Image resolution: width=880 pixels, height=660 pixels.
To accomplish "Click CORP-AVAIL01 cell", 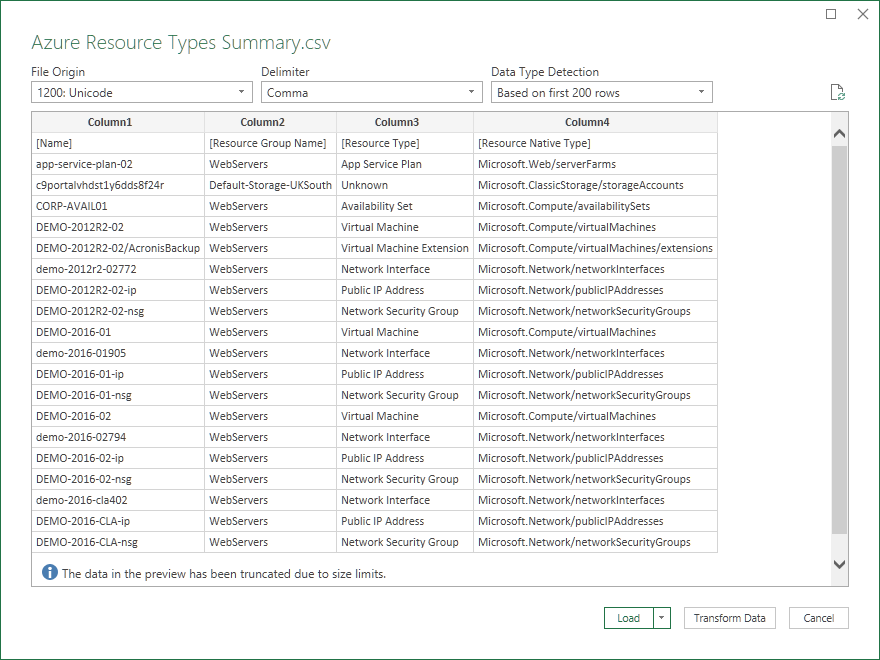I will (x=118, y=206).
